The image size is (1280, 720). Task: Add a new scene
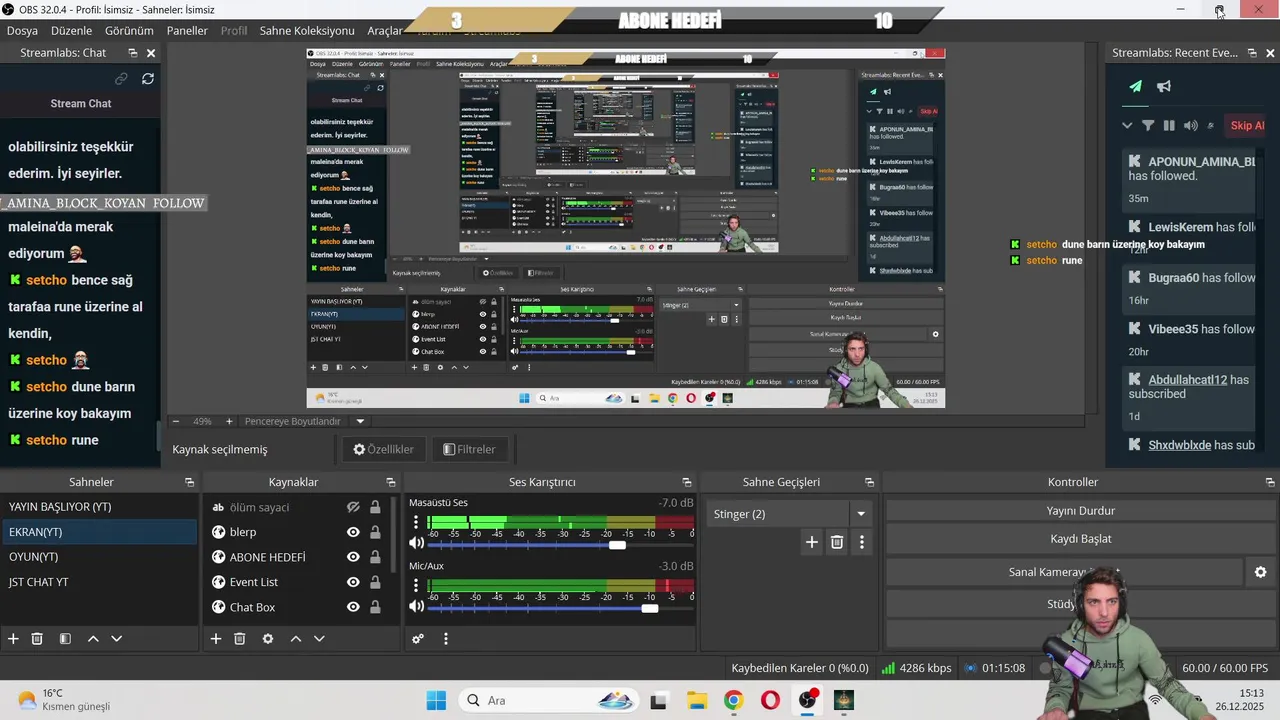(13, 639)
